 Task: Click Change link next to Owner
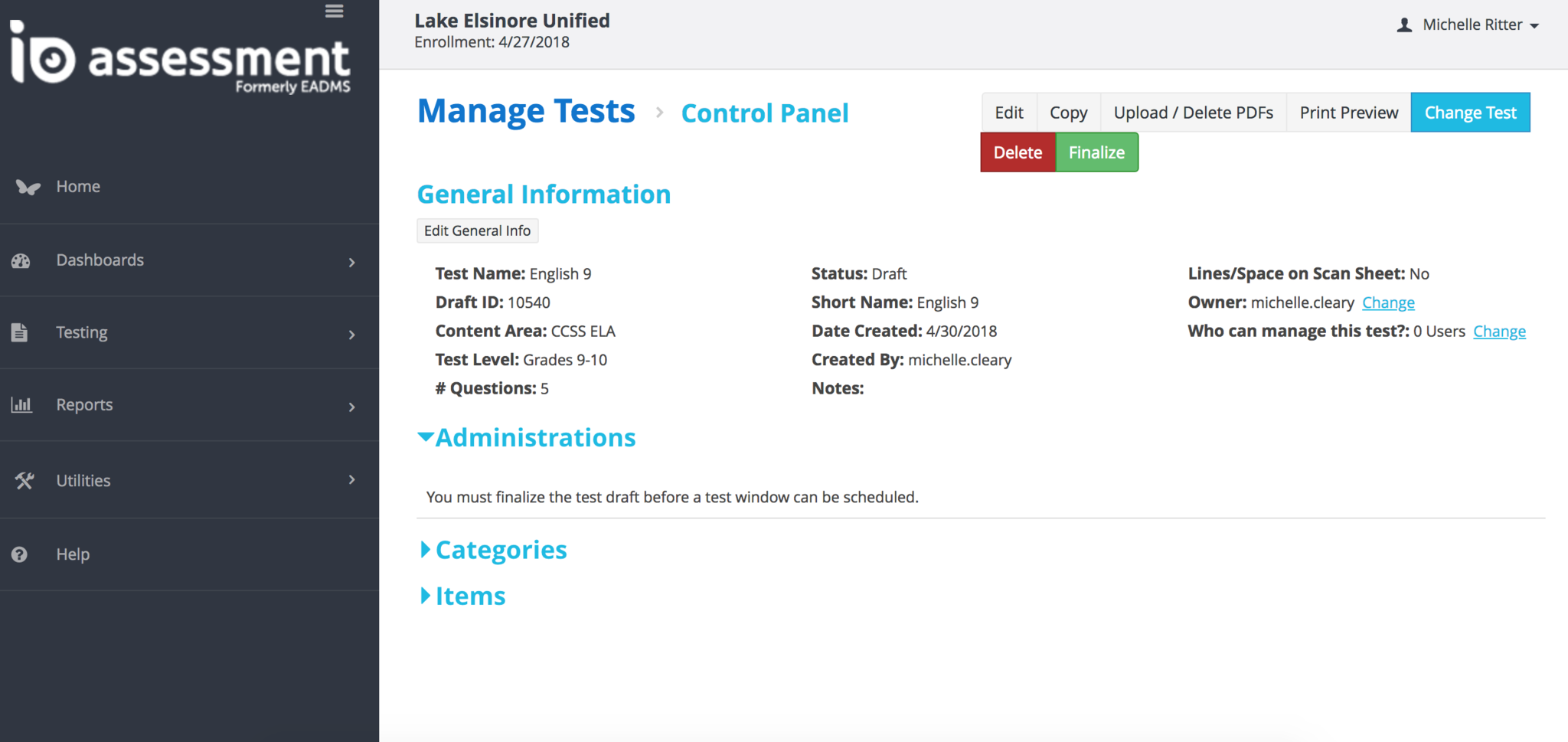(x=1388, y=303)
